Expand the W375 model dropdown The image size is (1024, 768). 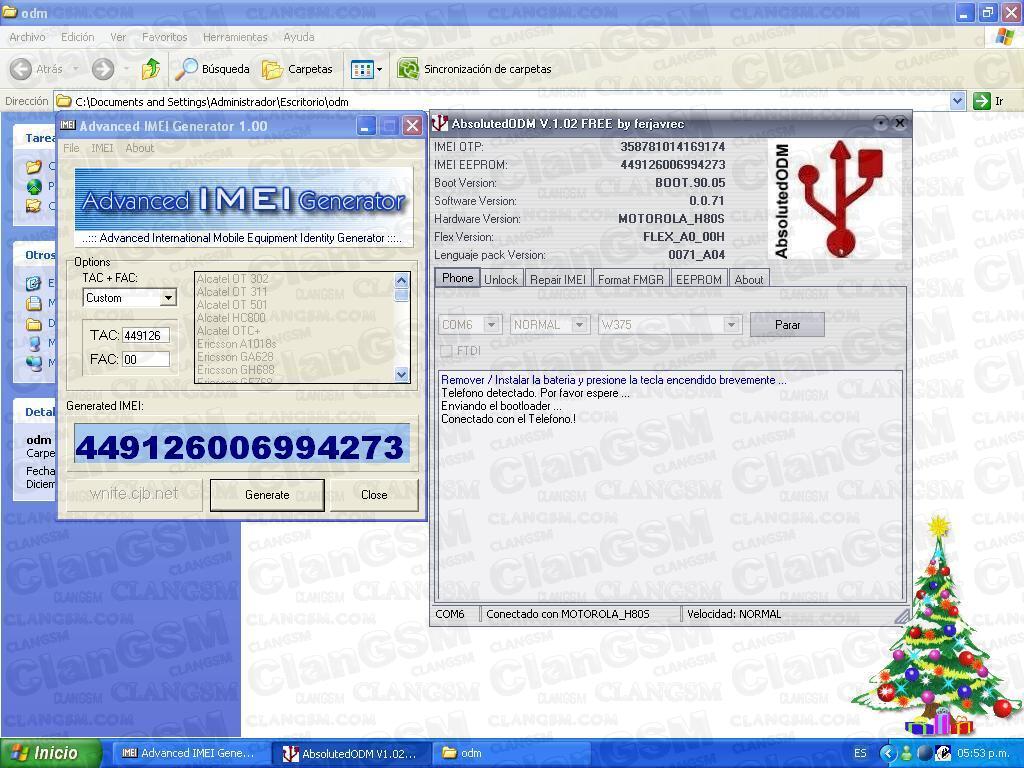click(x=731, y=325)
